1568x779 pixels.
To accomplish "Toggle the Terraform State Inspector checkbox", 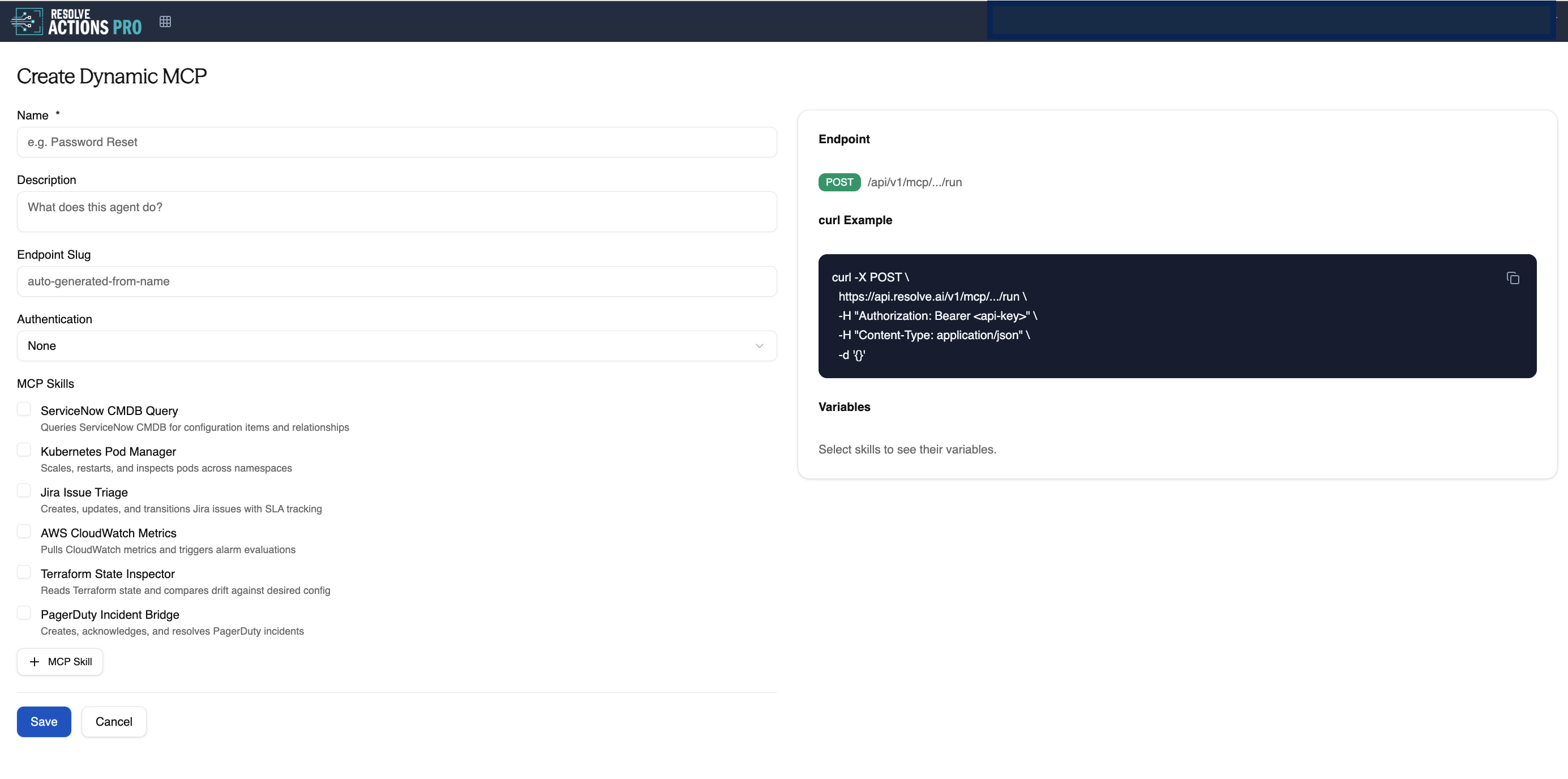I will pyautogui.click(x=24, y=572).
